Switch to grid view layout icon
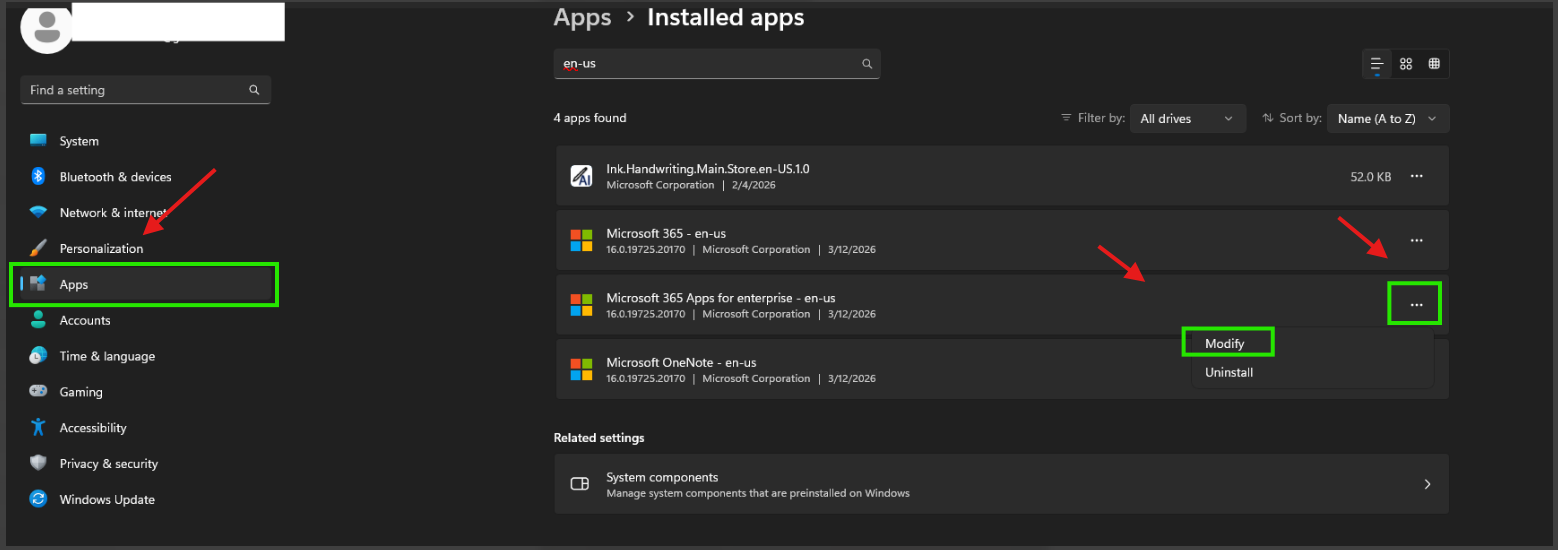 [x=1406, y=64]
